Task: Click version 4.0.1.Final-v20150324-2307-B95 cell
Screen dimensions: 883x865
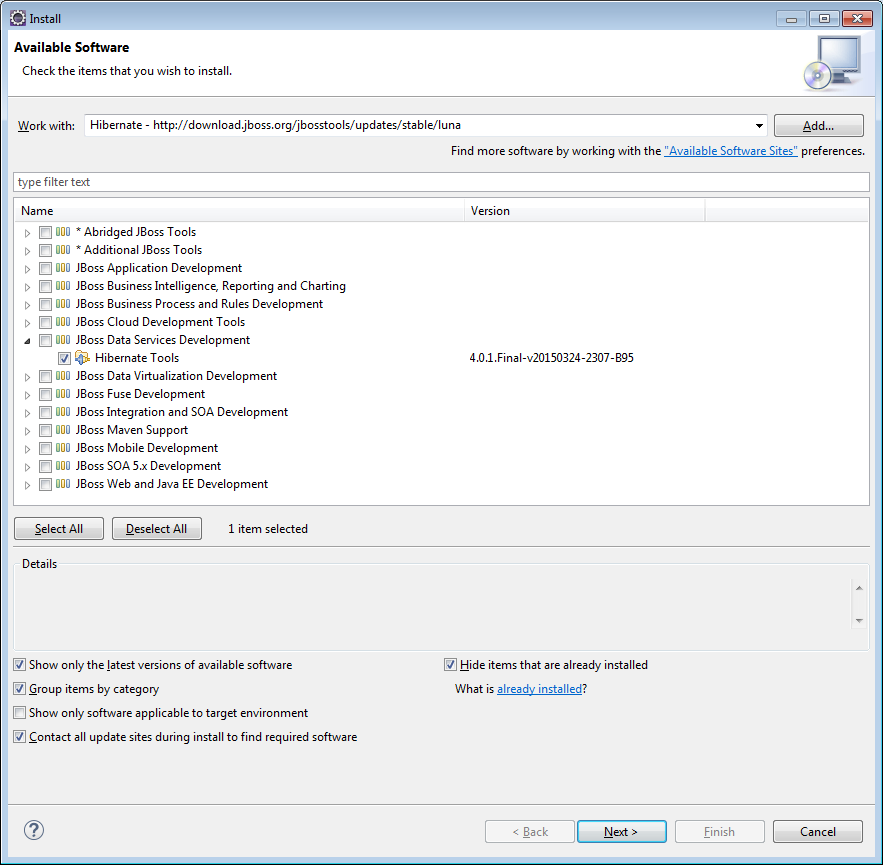Action: 551,358
